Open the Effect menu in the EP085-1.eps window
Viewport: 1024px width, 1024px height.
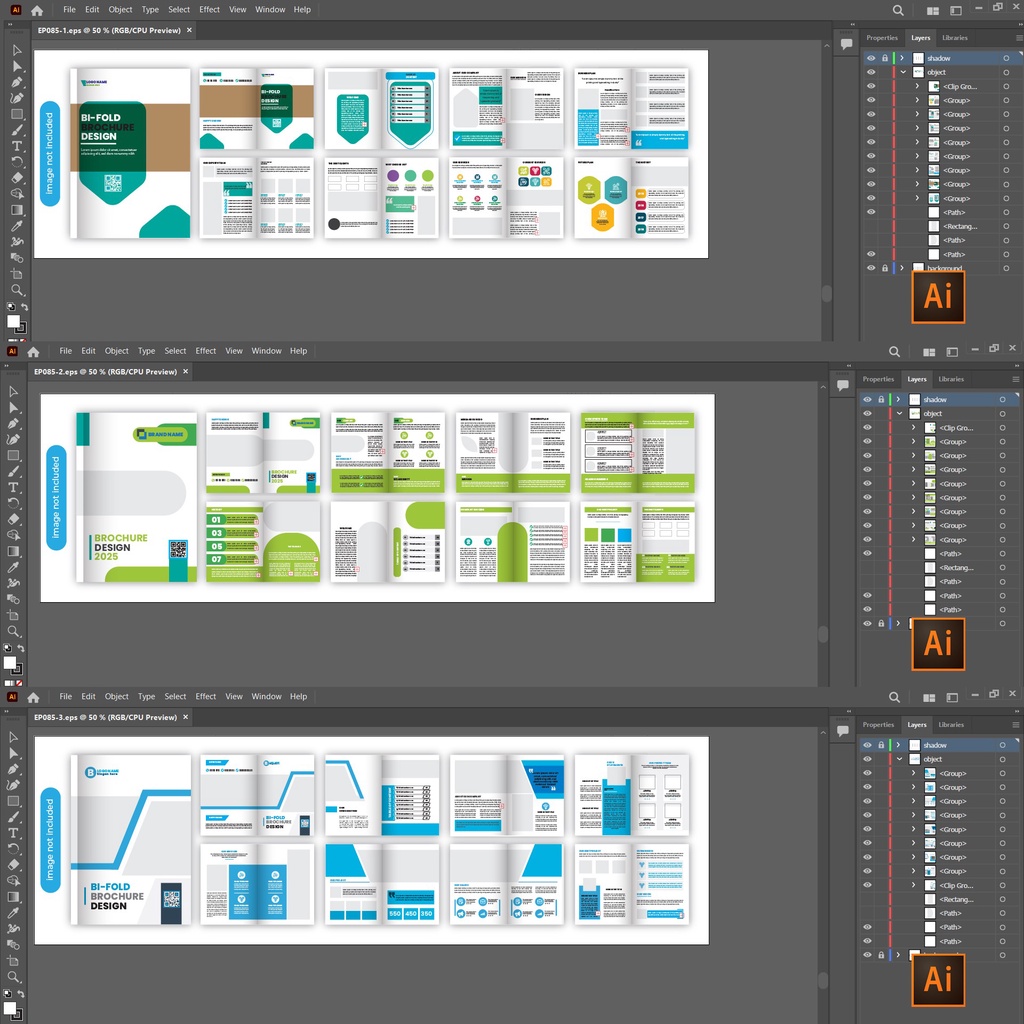click(x=209, y=10)
